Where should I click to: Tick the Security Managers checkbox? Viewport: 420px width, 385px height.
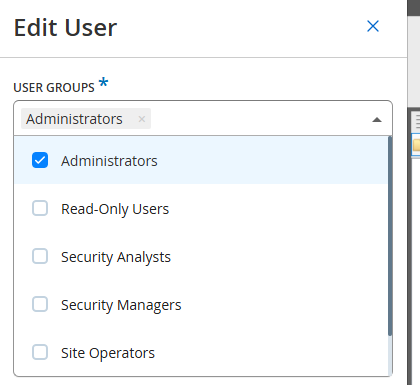[x=40, y=304]
